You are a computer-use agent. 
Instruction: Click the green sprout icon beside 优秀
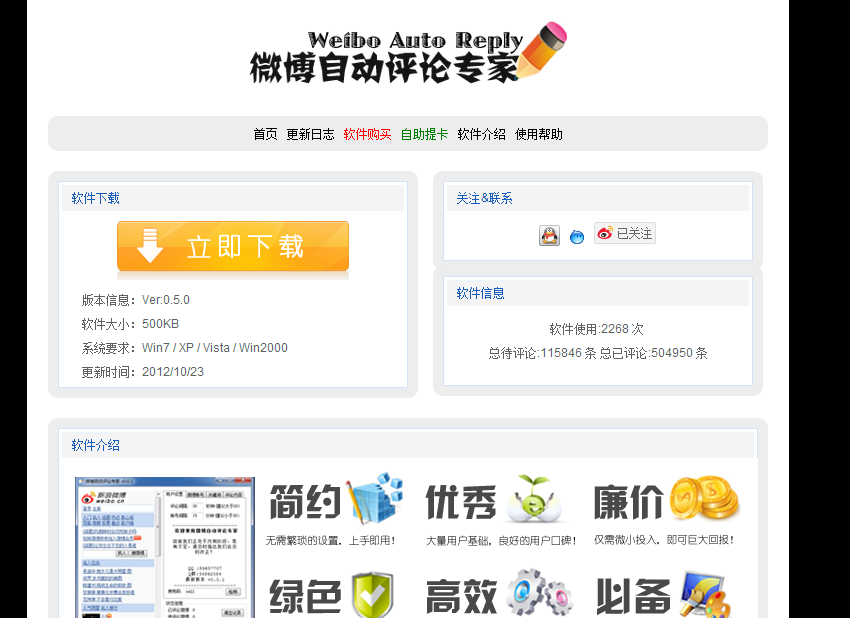533,499
